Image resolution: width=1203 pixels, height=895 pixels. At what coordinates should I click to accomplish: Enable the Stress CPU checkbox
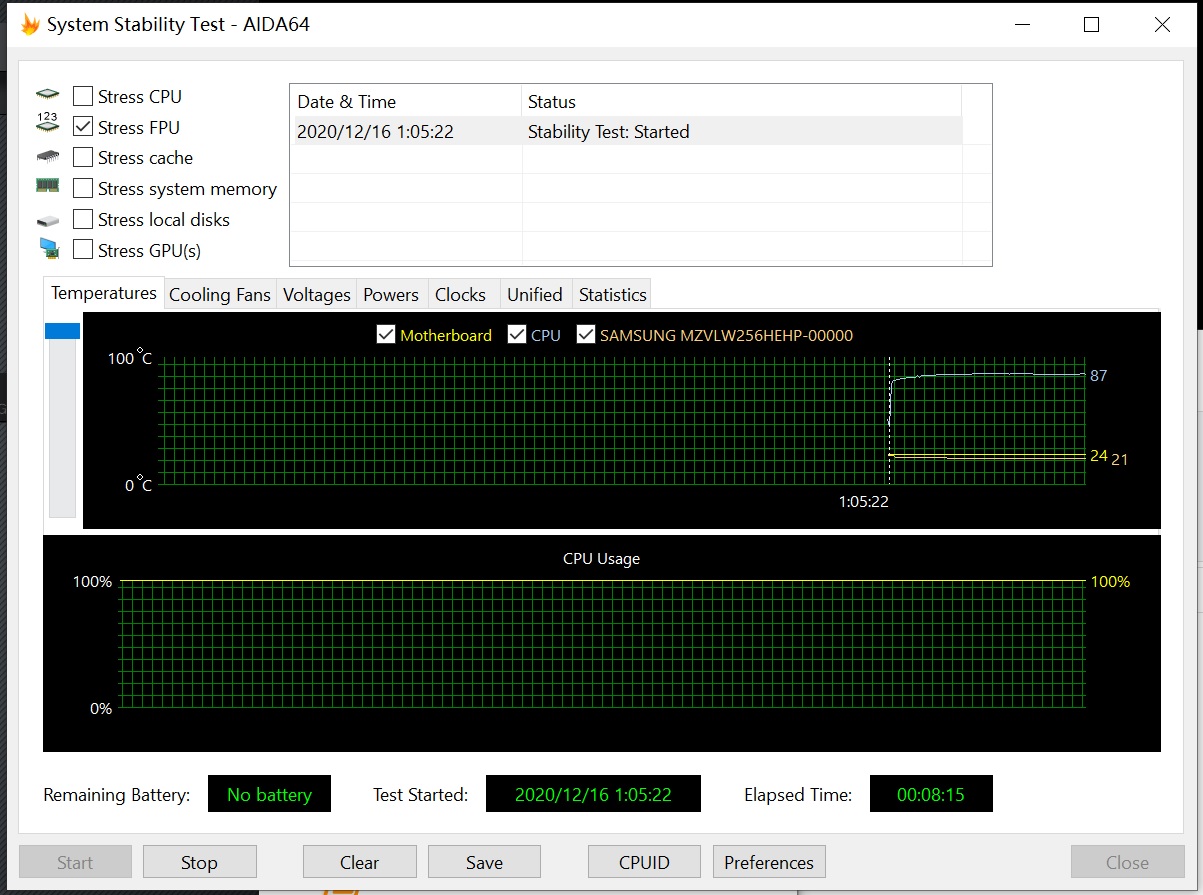[x=82, y=95]
